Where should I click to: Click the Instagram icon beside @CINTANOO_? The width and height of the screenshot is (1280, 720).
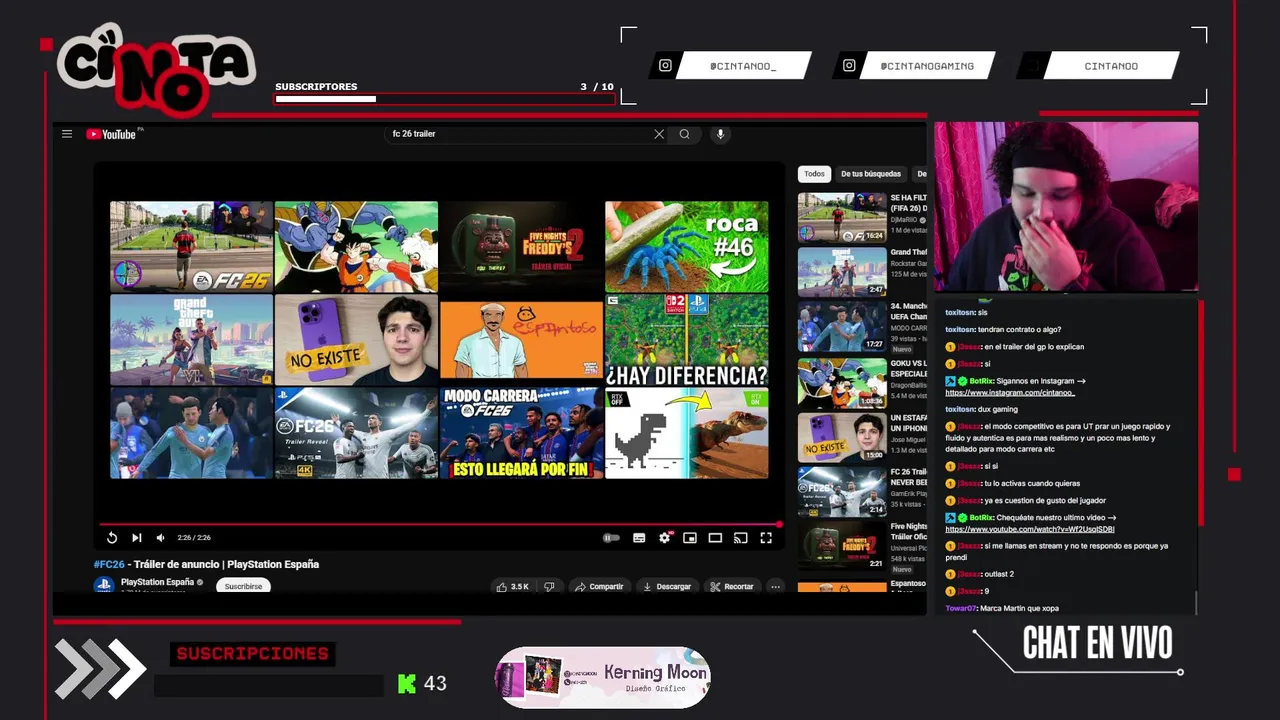click(x=665, y=66)
